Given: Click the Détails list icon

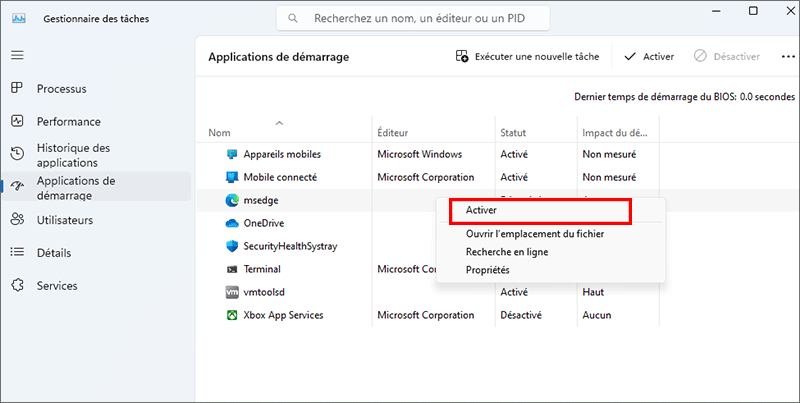Looking at the screenshot, I should tap(17, 252).
